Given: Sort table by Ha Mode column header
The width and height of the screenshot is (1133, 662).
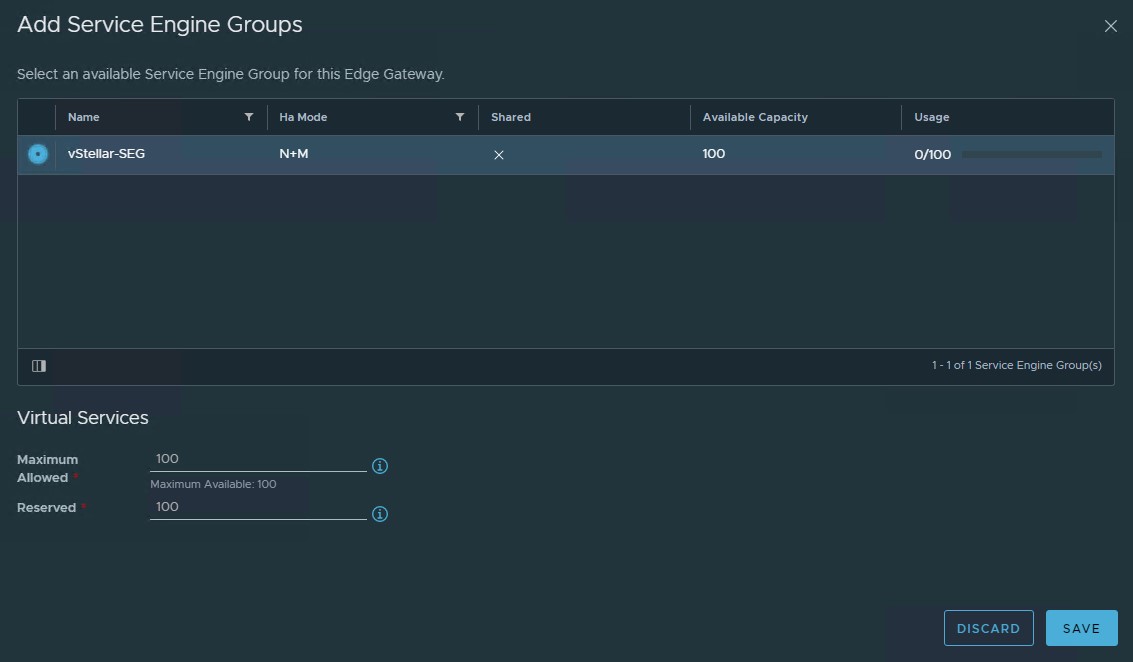Looking at the screenshot, I should (x=303, y=117).
